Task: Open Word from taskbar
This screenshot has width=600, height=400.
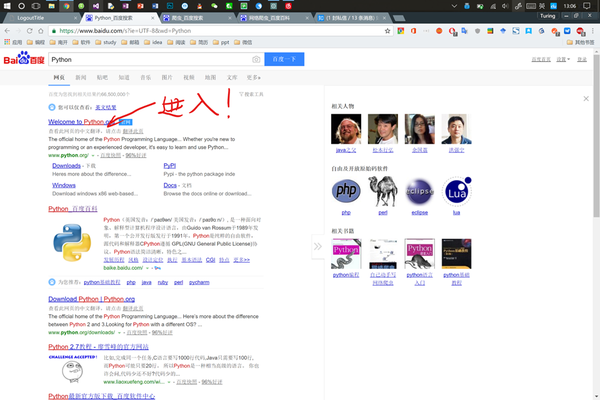Action: [155, 6]
